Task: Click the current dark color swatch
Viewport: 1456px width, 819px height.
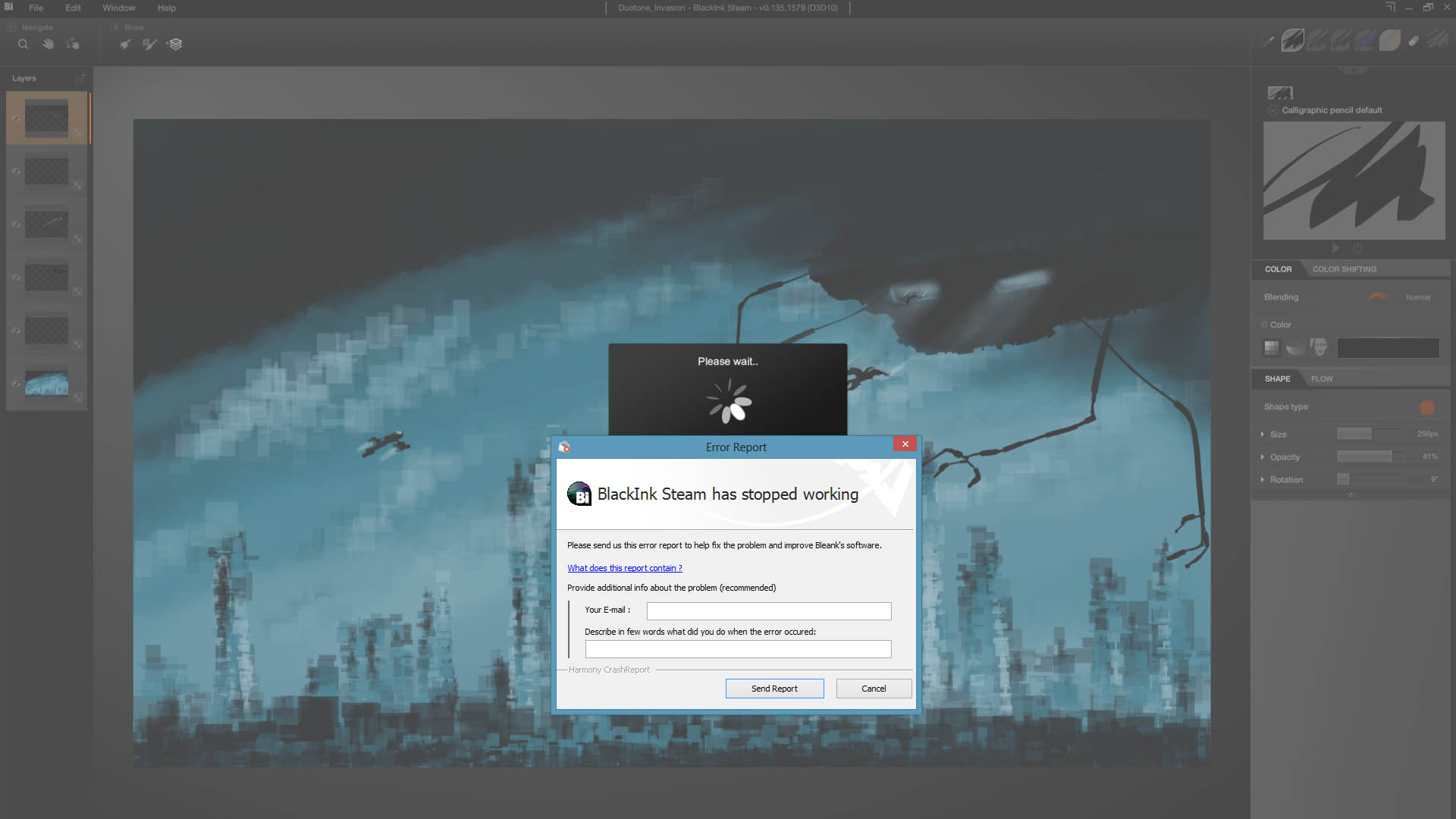Action: 1388,348
